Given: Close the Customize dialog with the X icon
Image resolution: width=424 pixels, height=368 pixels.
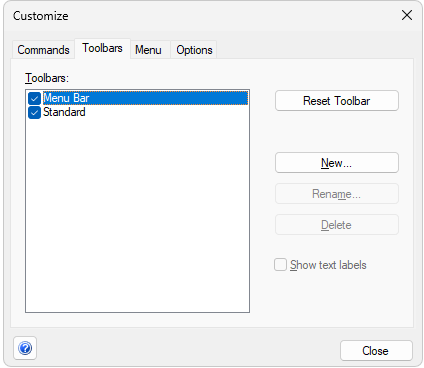Looking at the screenshot, I should click(407, 15).
